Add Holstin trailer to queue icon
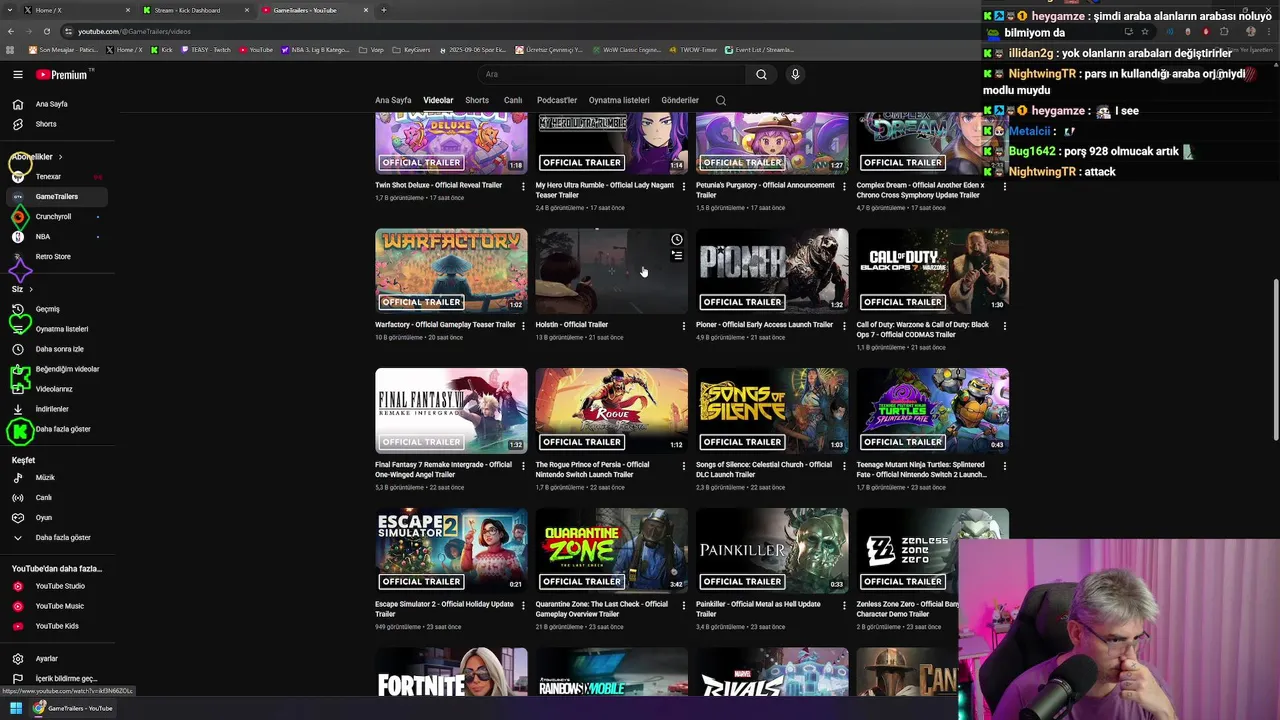Screen dimensions: 1280x720 tap(677, 256)
